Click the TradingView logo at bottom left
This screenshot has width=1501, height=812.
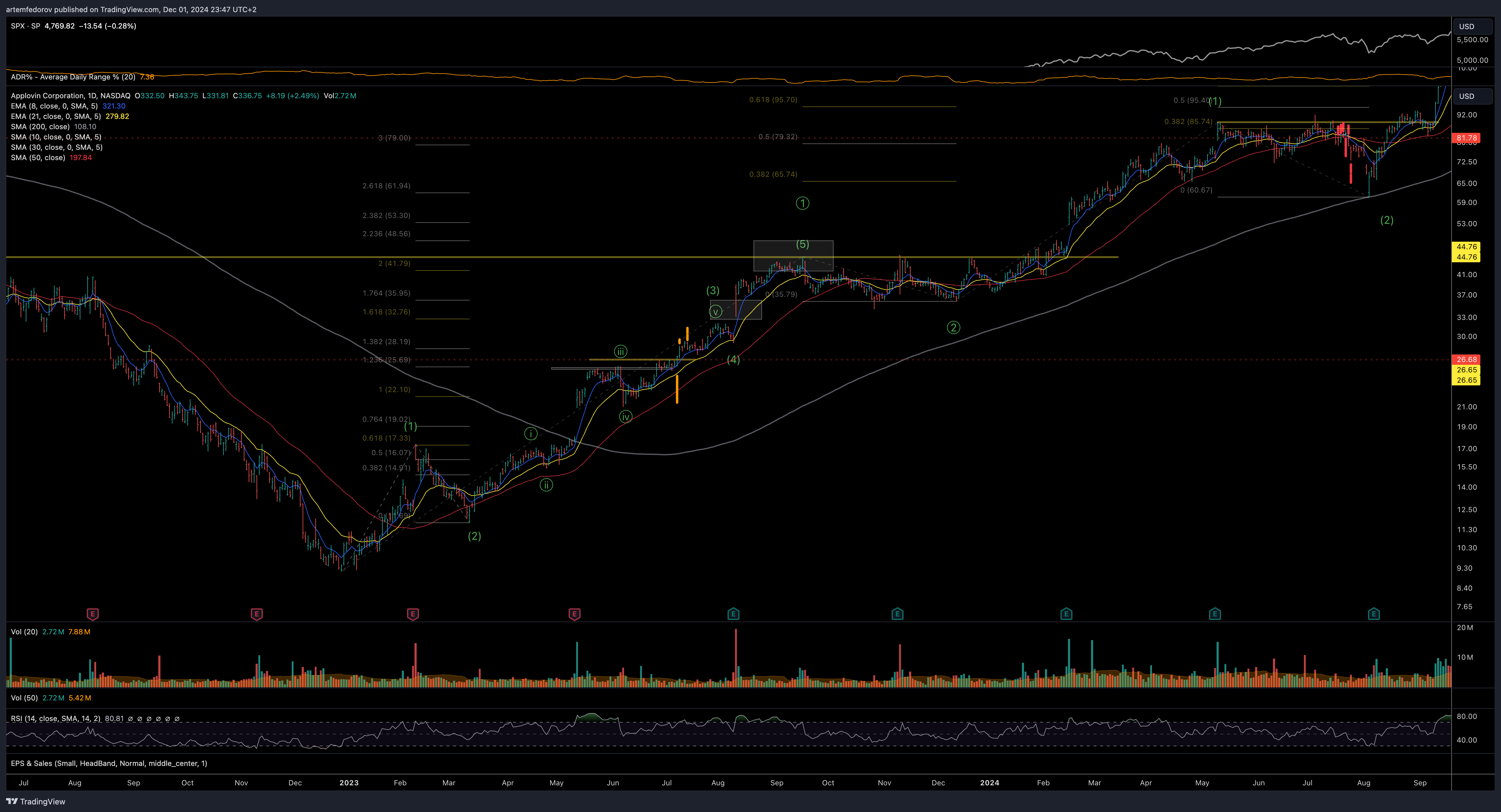coord(35,801)
